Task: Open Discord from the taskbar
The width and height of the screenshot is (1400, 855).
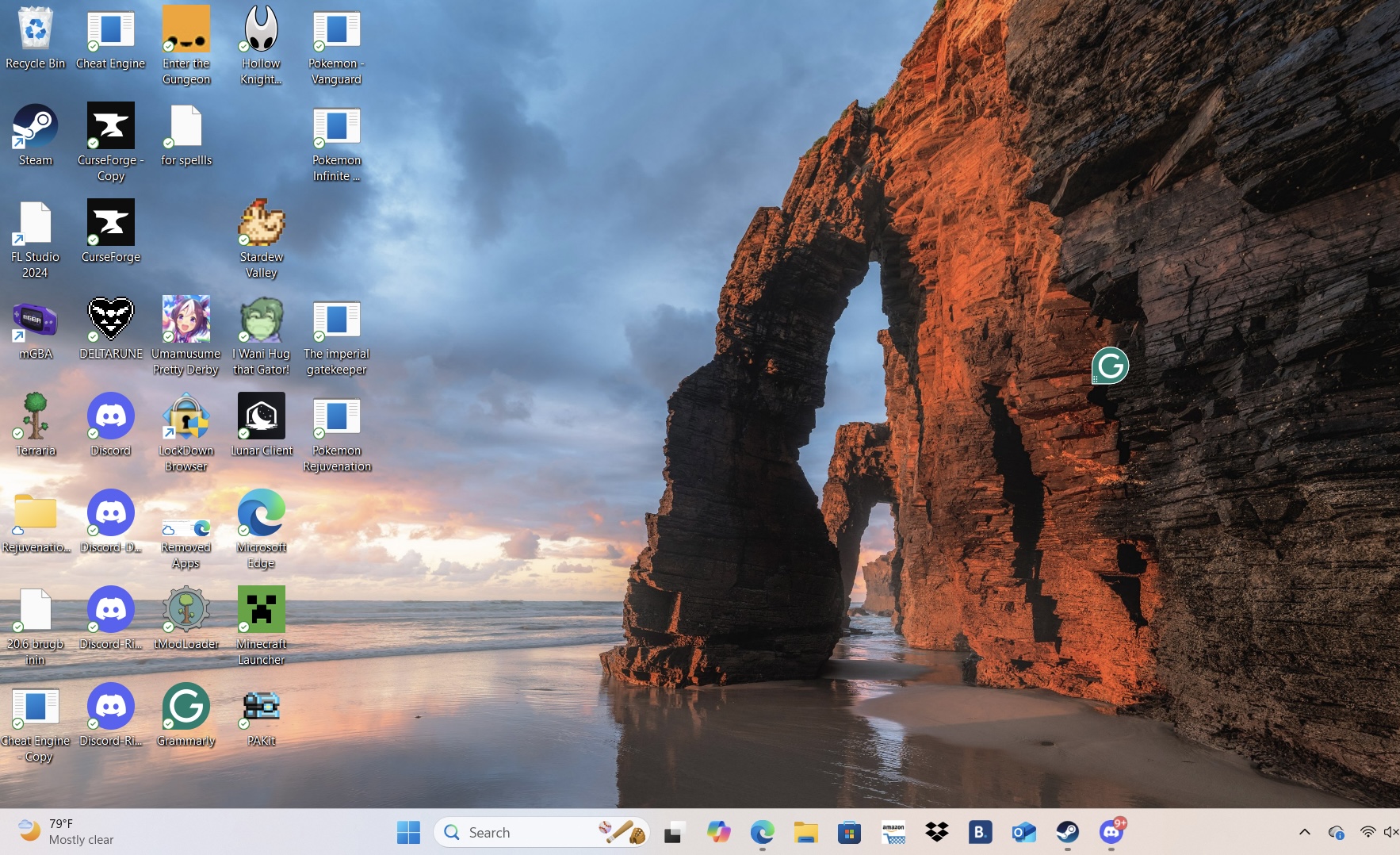Action: [x=1111, y=832]
